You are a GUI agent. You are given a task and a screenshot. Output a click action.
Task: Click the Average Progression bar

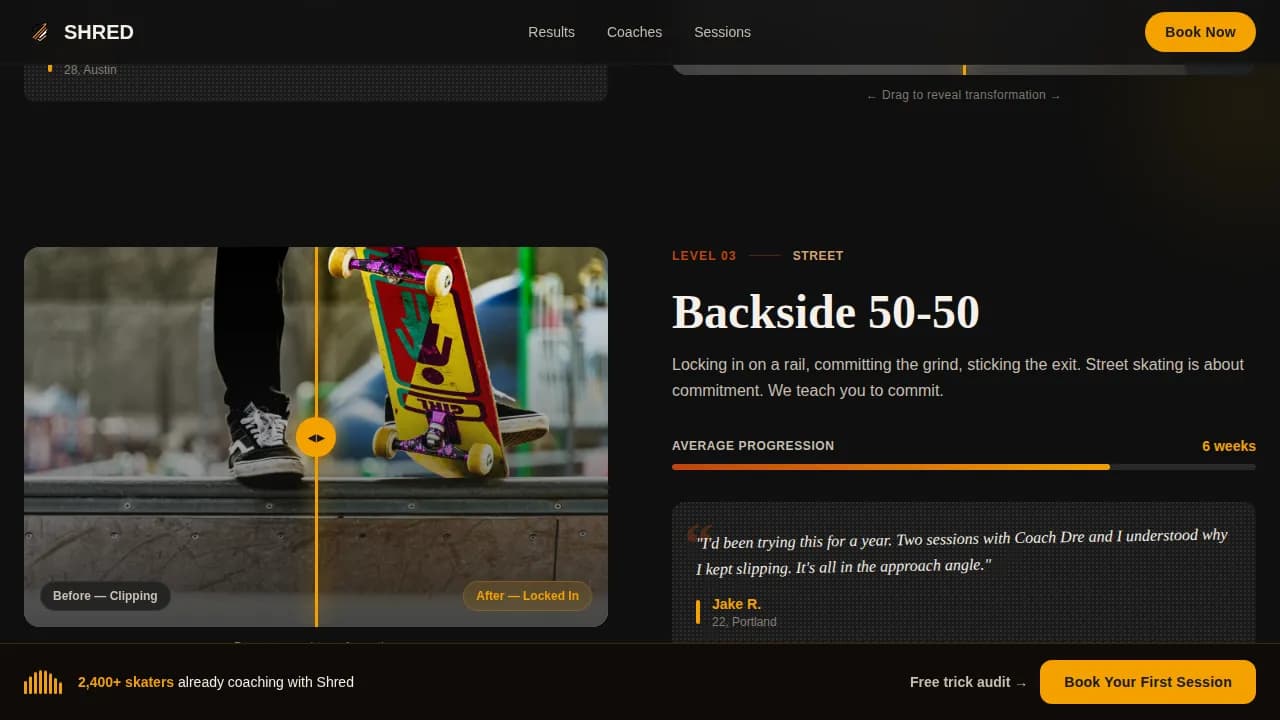click(964, 467)
